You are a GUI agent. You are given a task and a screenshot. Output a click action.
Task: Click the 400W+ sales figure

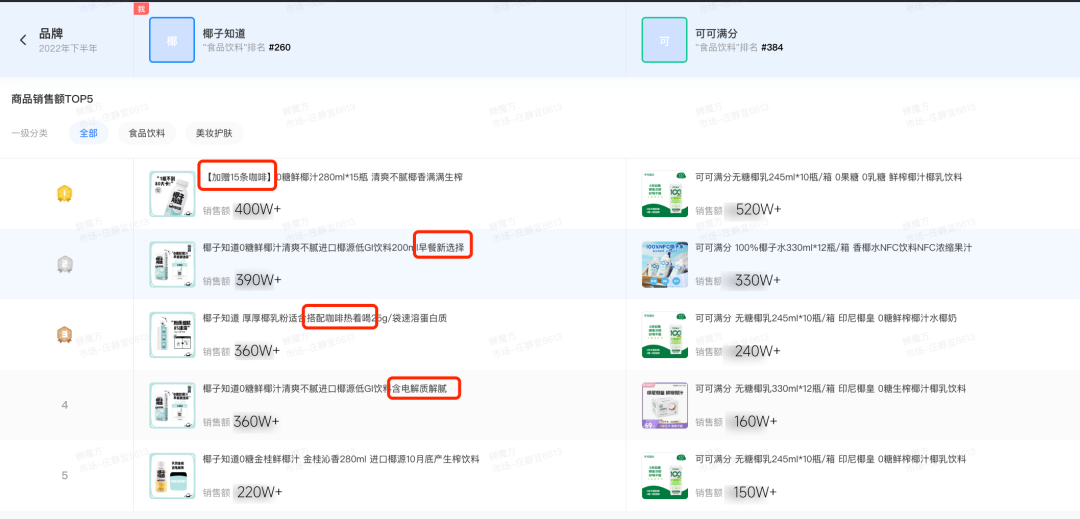[x=258, y=209]
